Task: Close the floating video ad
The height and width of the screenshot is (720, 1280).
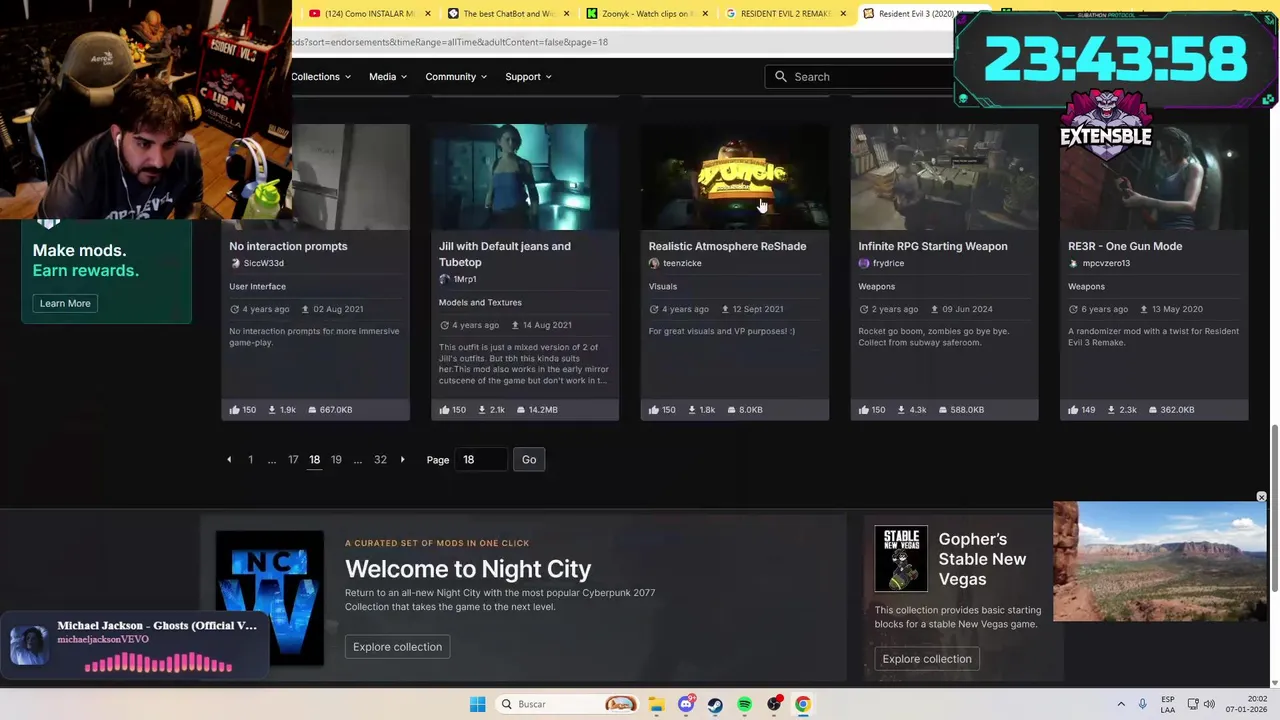Action: 1261,497
